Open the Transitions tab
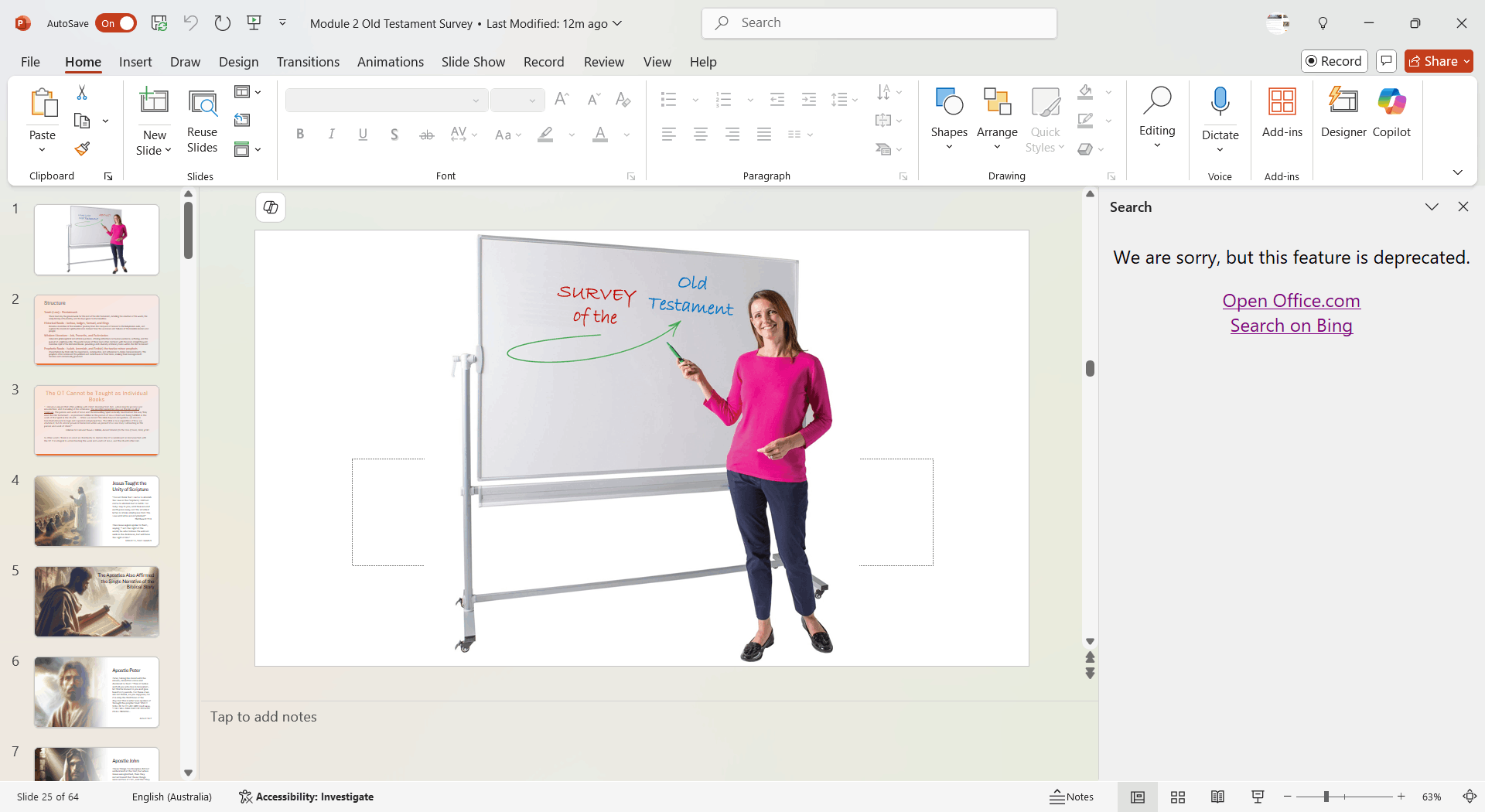This screenshot has width=1485, height=812. (x=308, y=62)
